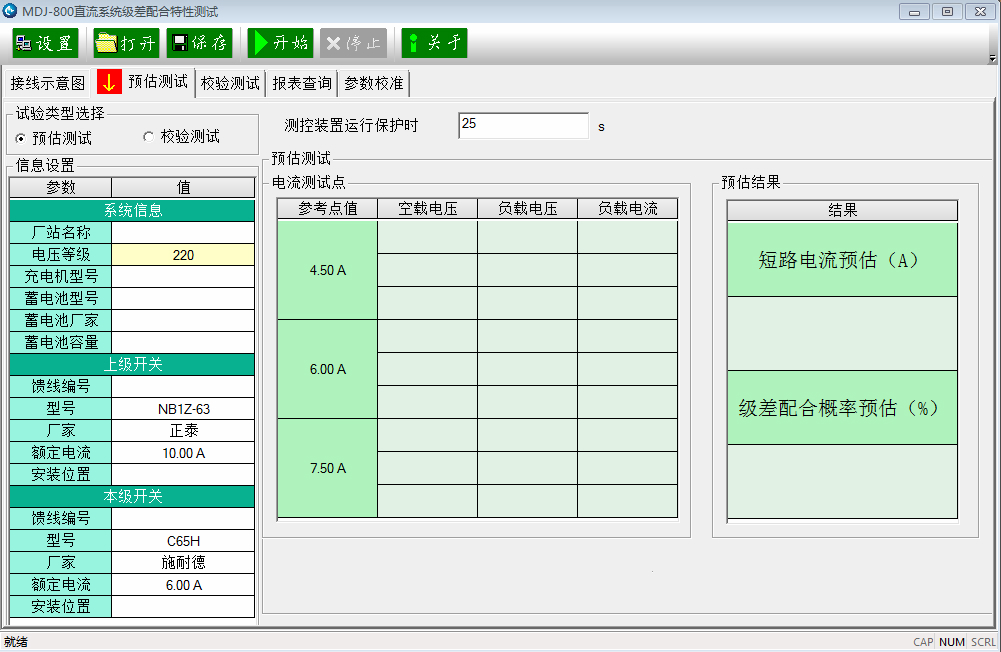Go to the 校验测试 tab

pyautogui.click(x=230, y=83)
